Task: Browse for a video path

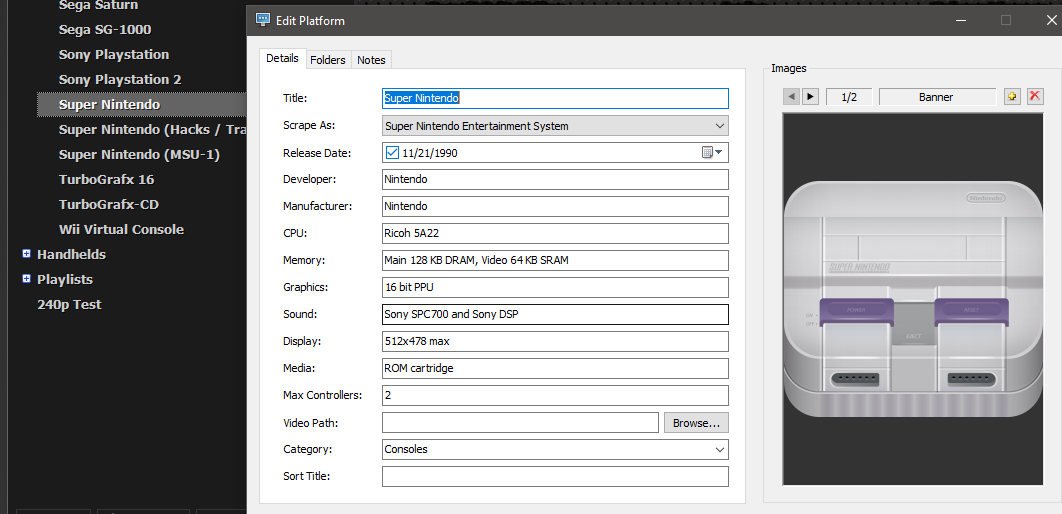Action: click(x=696, y=423)
